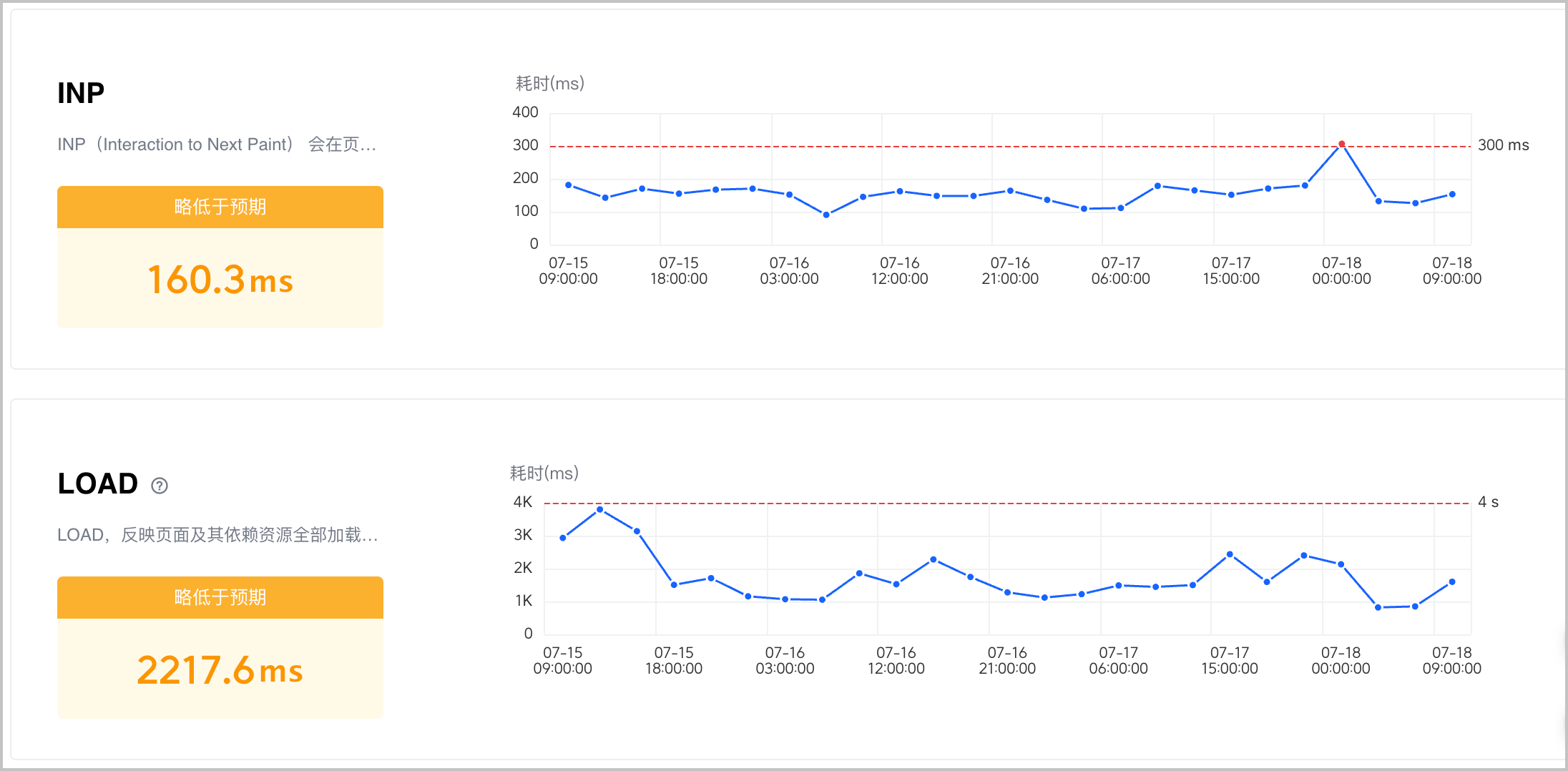Image resolution: width=1568 pixels, height=771 pixels.
Task: Click the 3K y-axis label on LOAD chart
Action: click(524, 535)
